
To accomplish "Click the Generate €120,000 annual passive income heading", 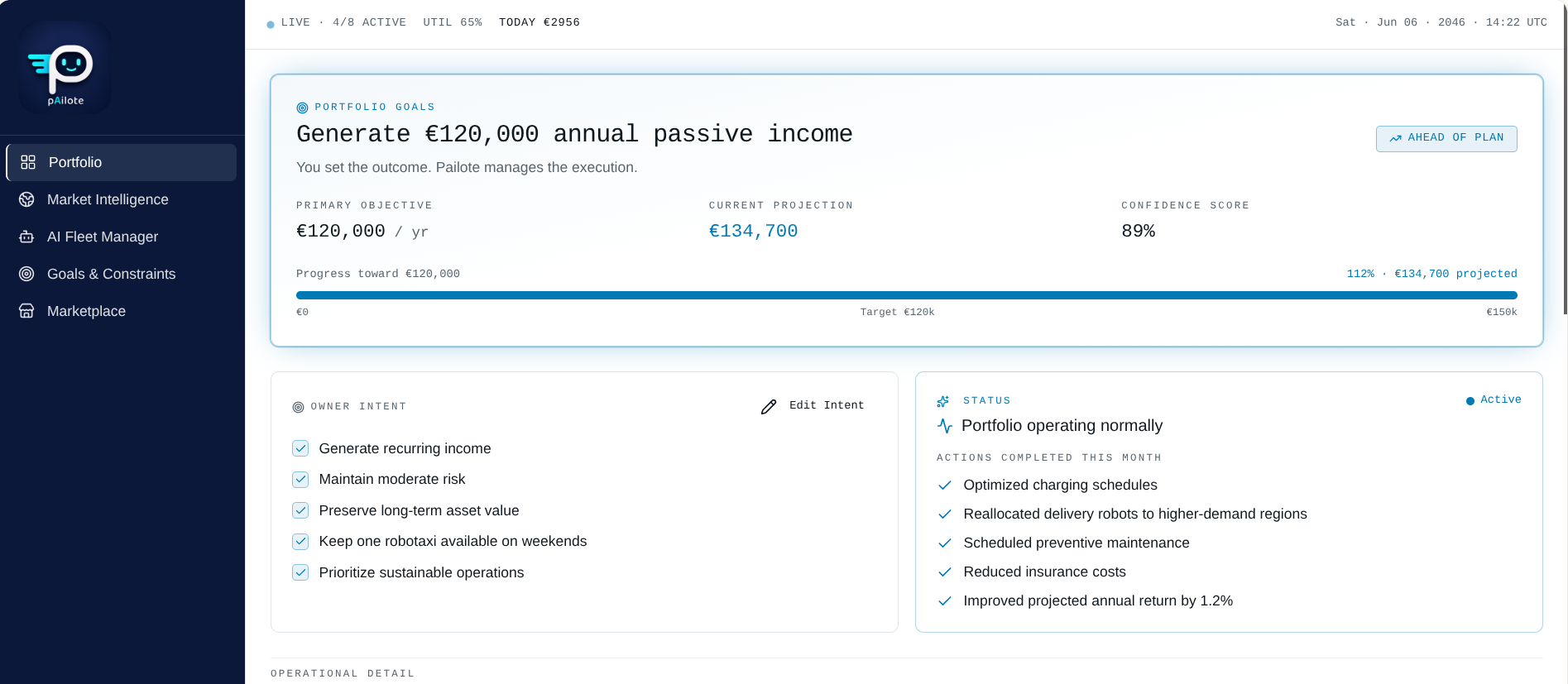I will tap(574, 134).
